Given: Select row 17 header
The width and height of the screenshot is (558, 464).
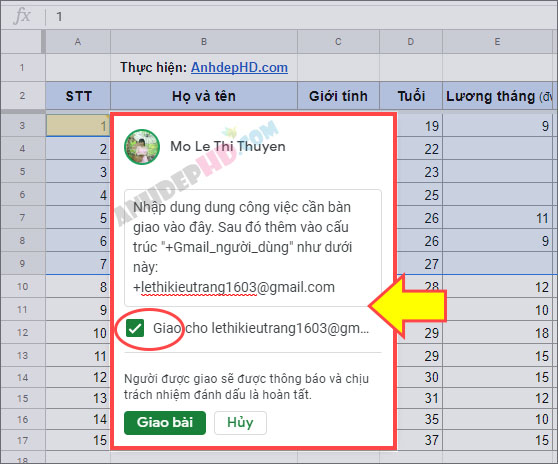Looking at the screenshot, I should pyautogui.click(x=23, y=441).
